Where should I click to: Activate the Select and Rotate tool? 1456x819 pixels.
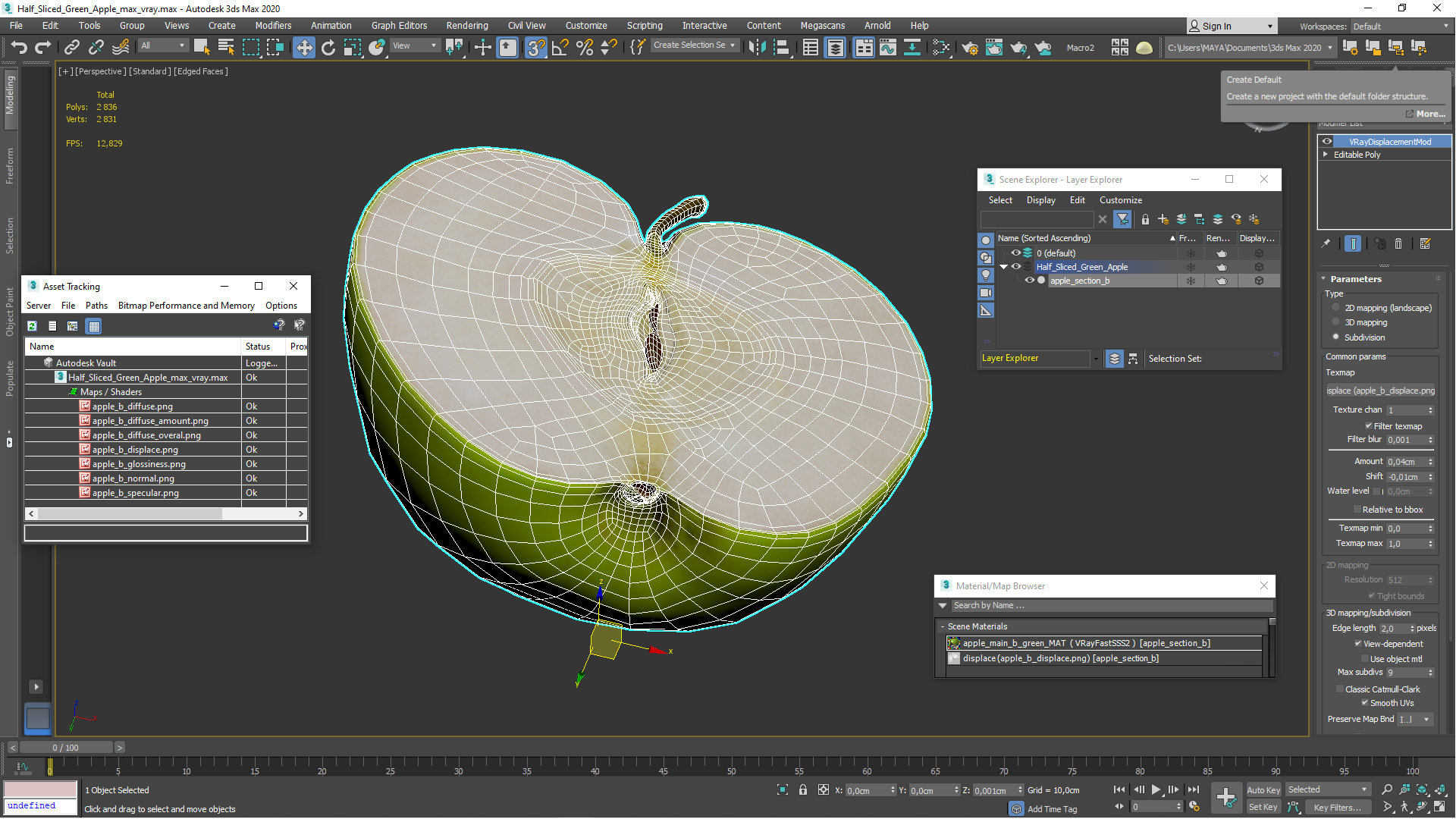pyautogui.click(x=328, y=47)
